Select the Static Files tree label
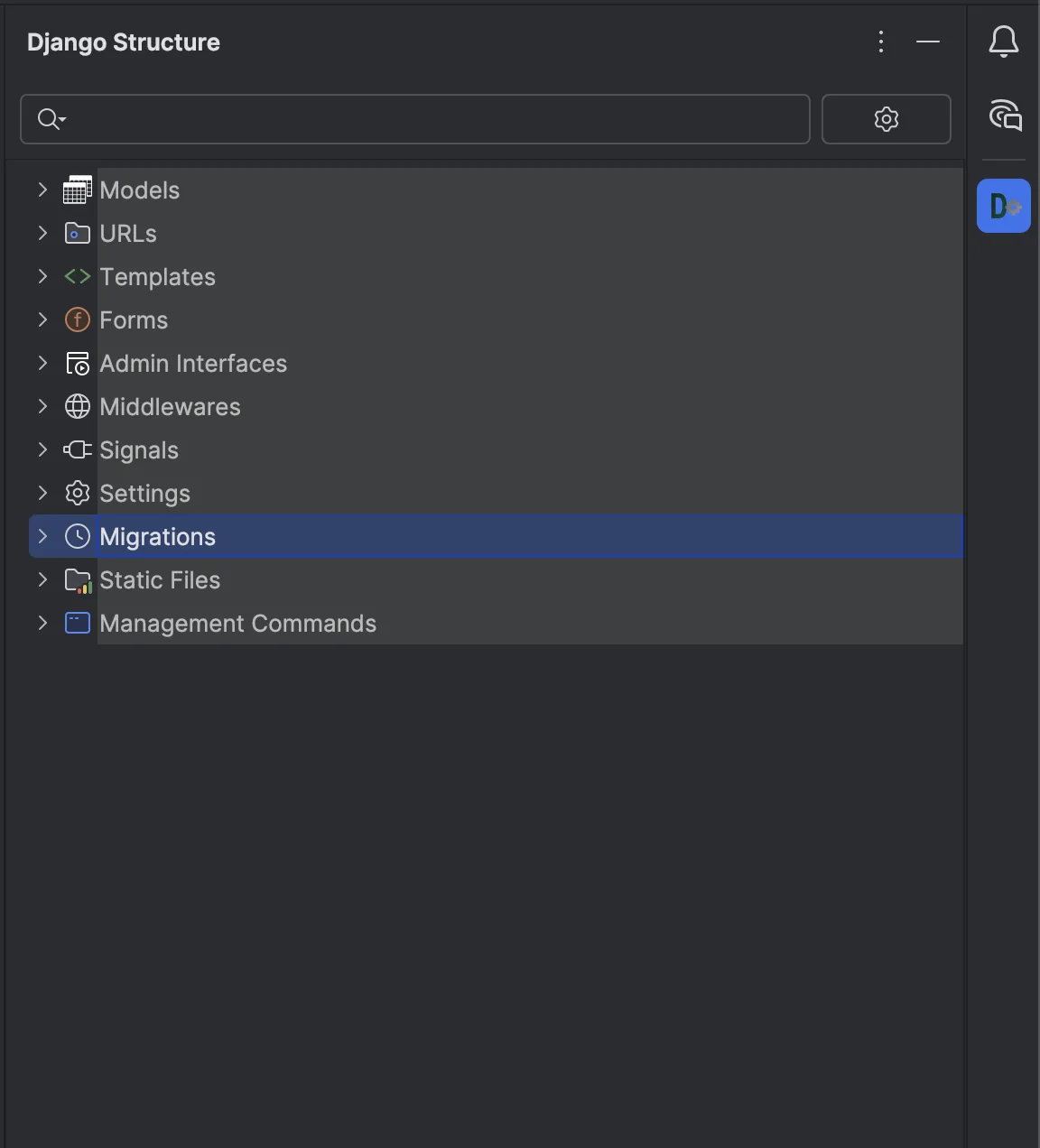The height and width of the screenshot is (1148, 1040). (160, 580)
